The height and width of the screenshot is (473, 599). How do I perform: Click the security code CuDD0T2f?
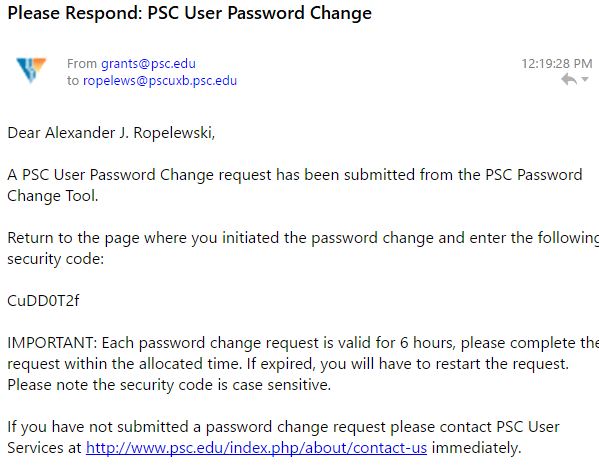43,301
